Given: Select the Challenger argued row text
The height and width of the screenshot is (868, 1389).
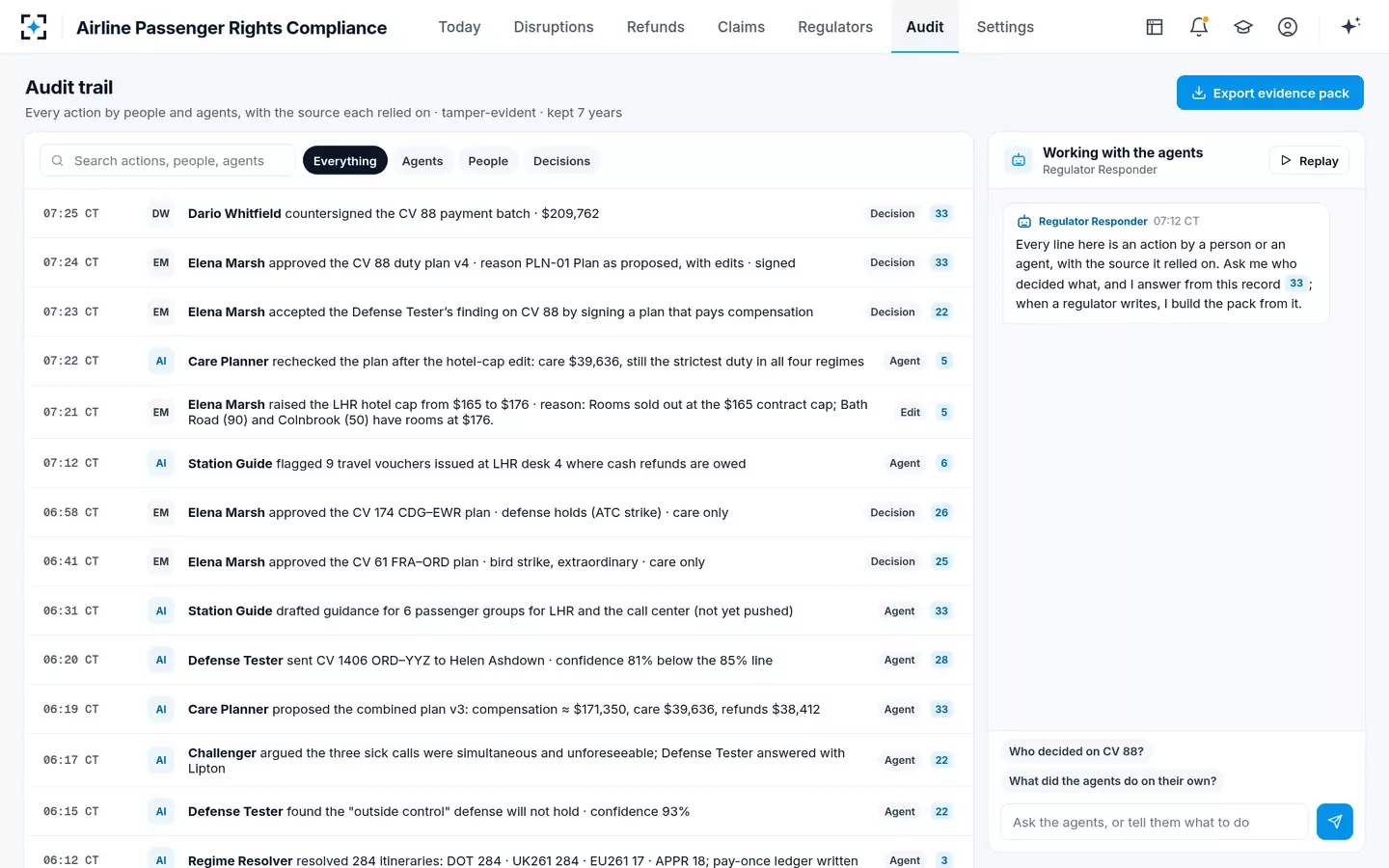Looking at the screenshot, I should point(517,761).
